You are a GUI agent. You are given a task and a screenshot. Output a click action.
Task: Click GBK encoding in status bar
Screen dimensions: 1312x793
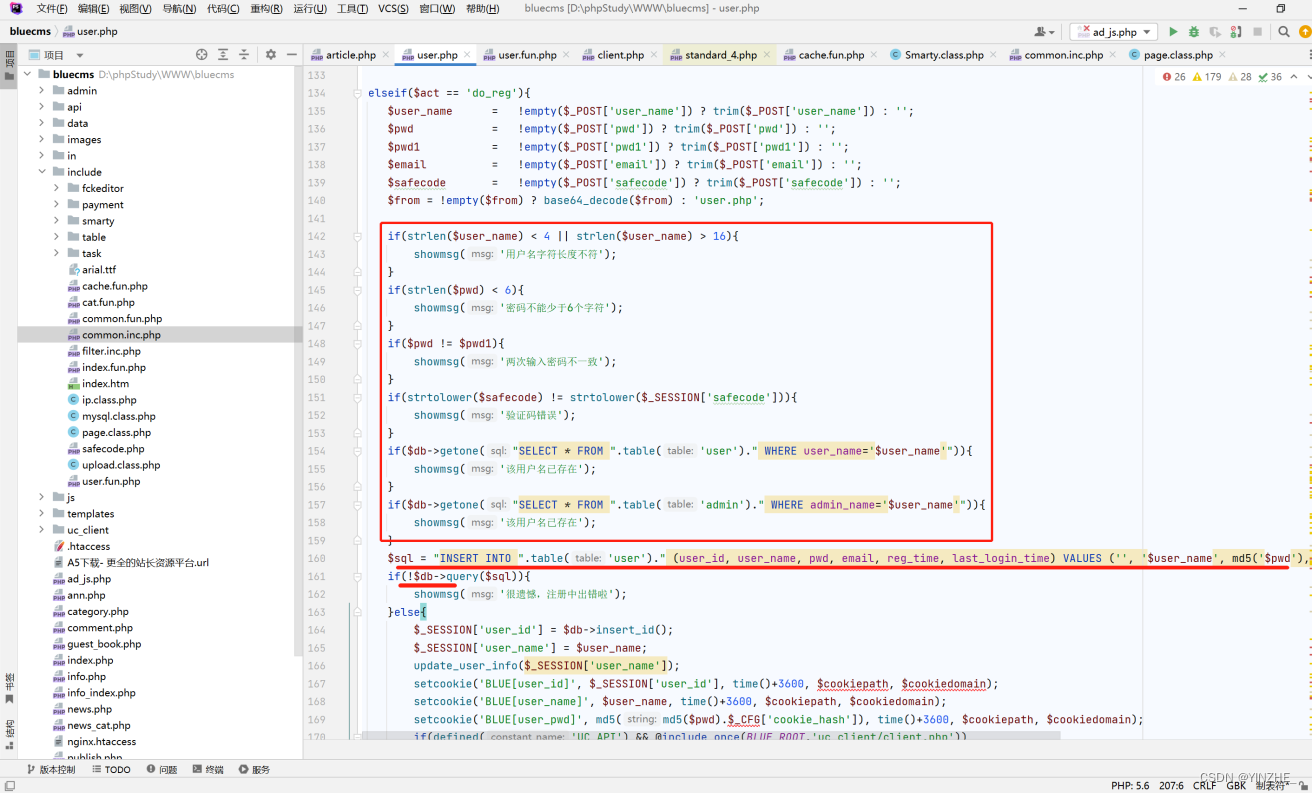pyautogui.click(x=1237, y=786)
